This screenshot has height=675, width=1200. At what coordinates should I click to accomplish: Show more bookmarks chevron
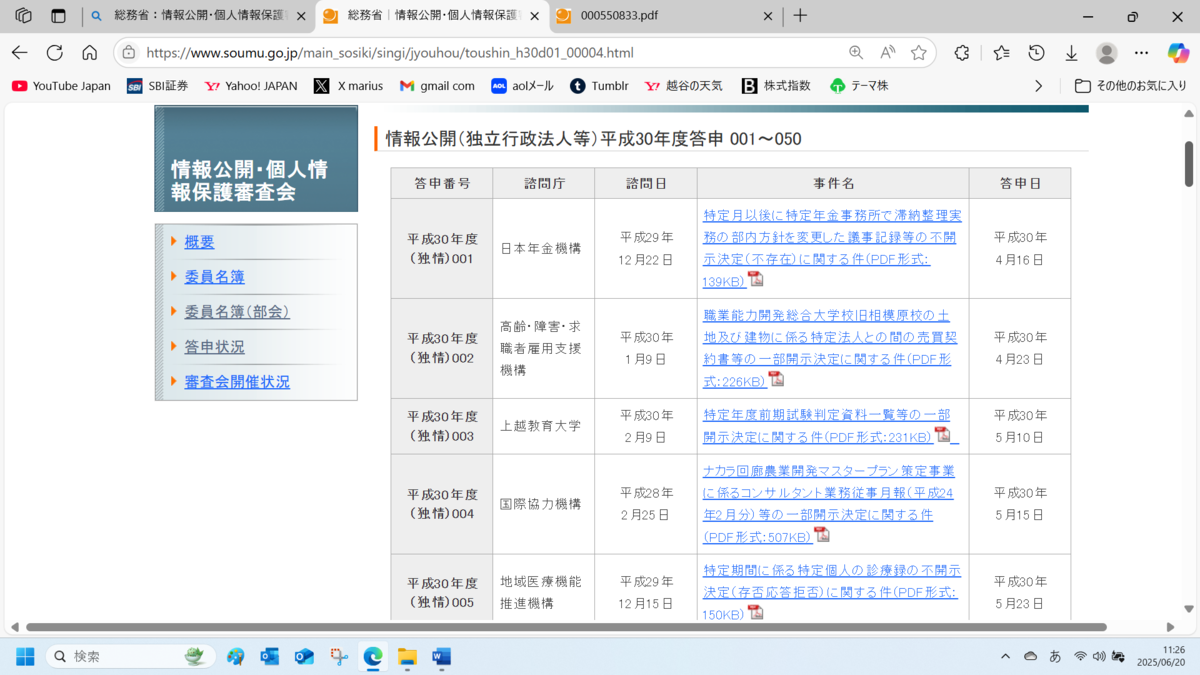(1039, 86)
